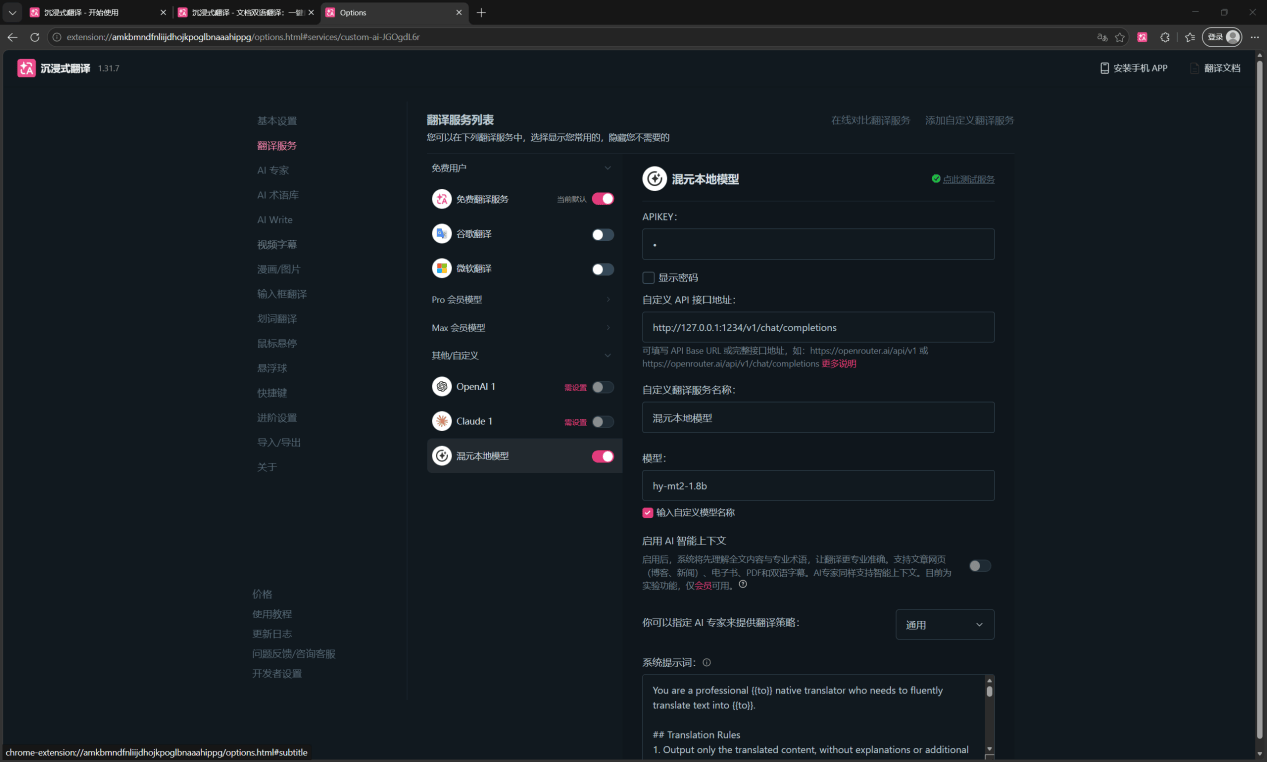Expand the Pro 会员模型 section
The image size is (1267, 762).
click(521, 300)
